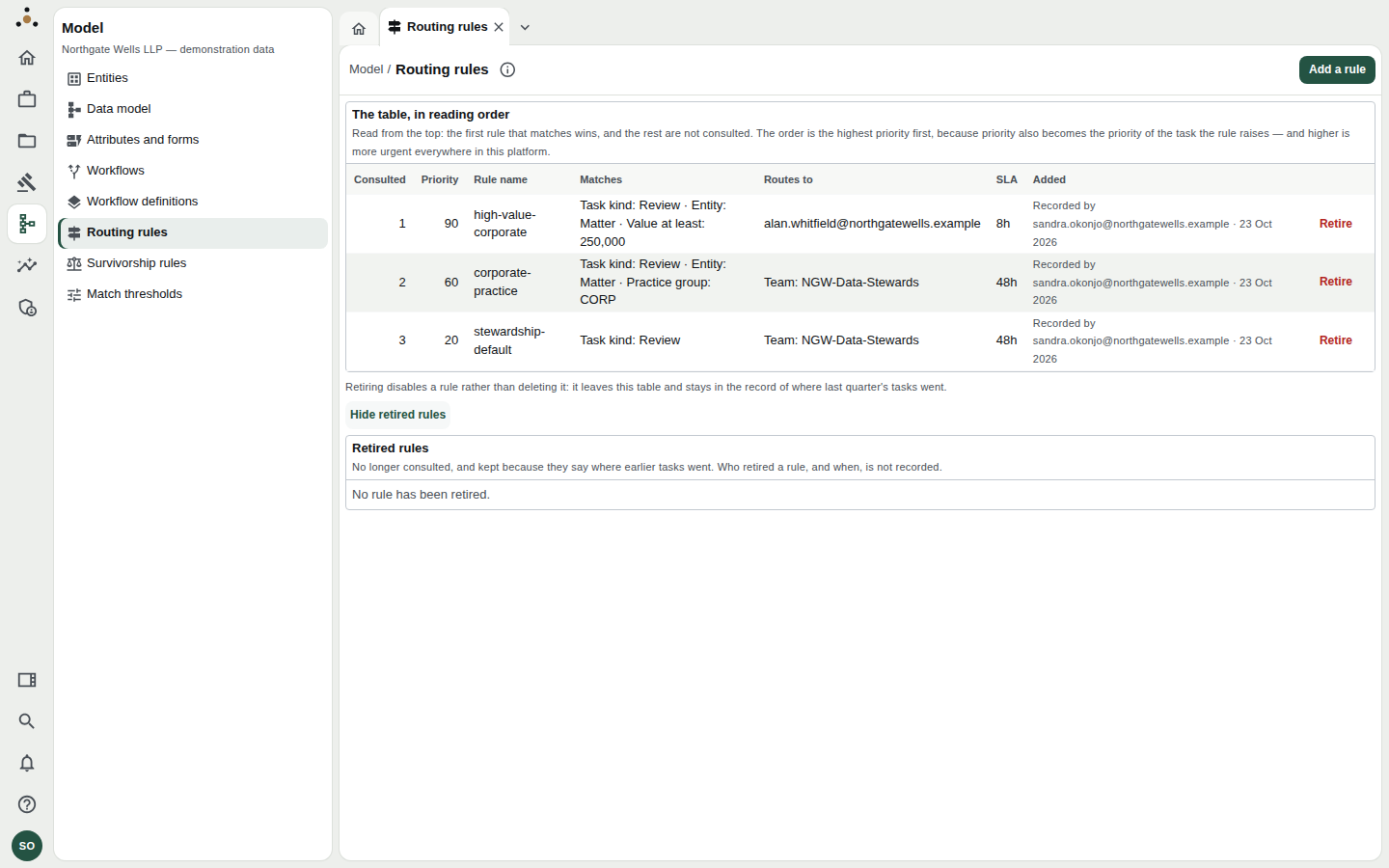Switch to the home tab
Image resolution: width=1389 pixels, height=868 pixels.
359,28
